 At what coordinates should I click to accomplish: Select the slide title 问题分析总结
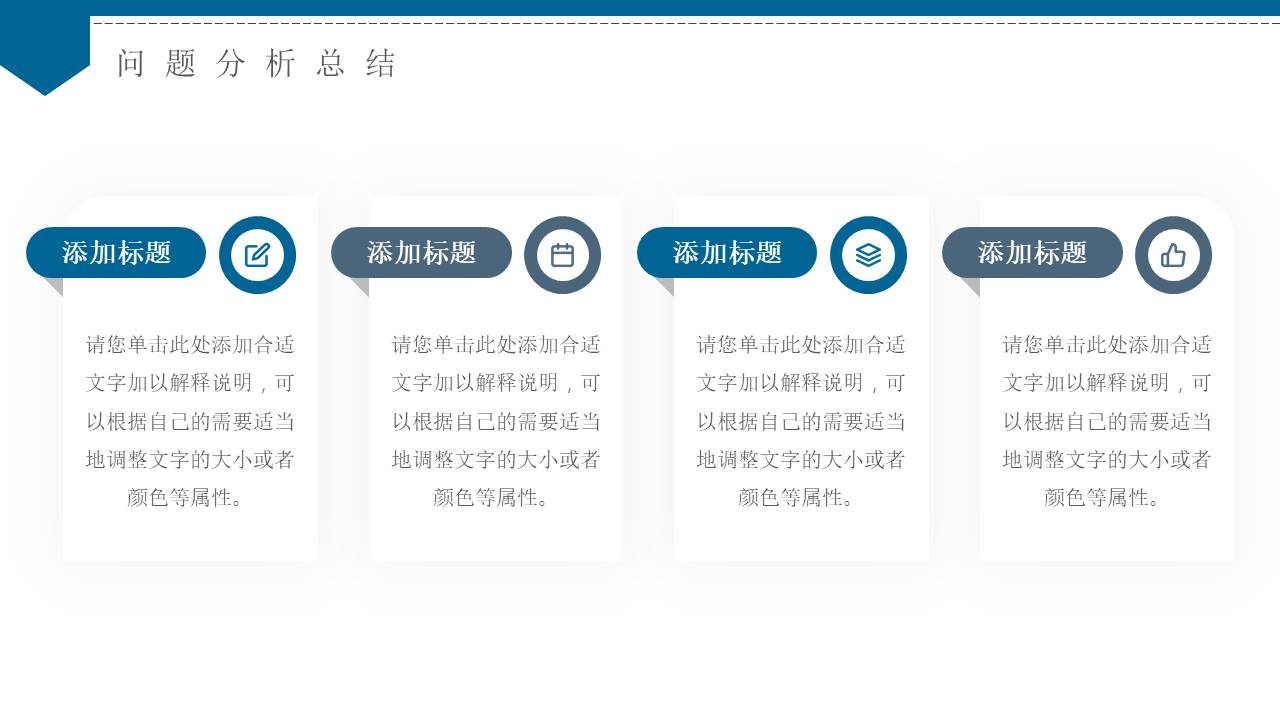[256, 64]
